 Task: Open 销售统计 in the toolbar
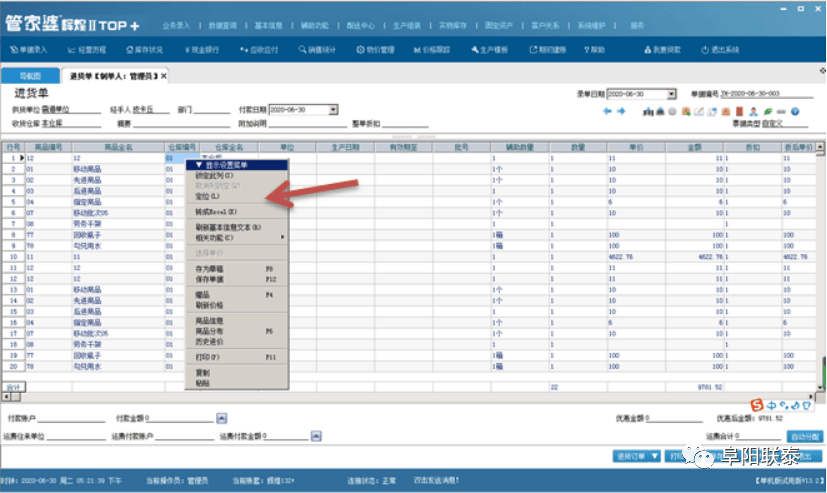click(317, 50)
